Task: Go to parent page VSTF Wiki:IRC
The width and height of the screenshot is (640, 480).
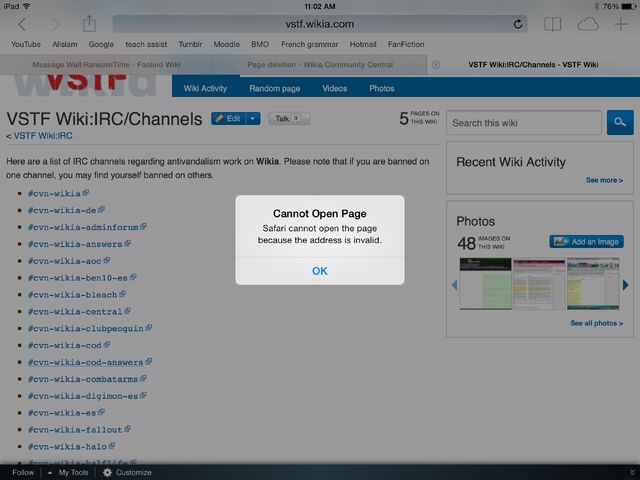Action: coord(43,136)
